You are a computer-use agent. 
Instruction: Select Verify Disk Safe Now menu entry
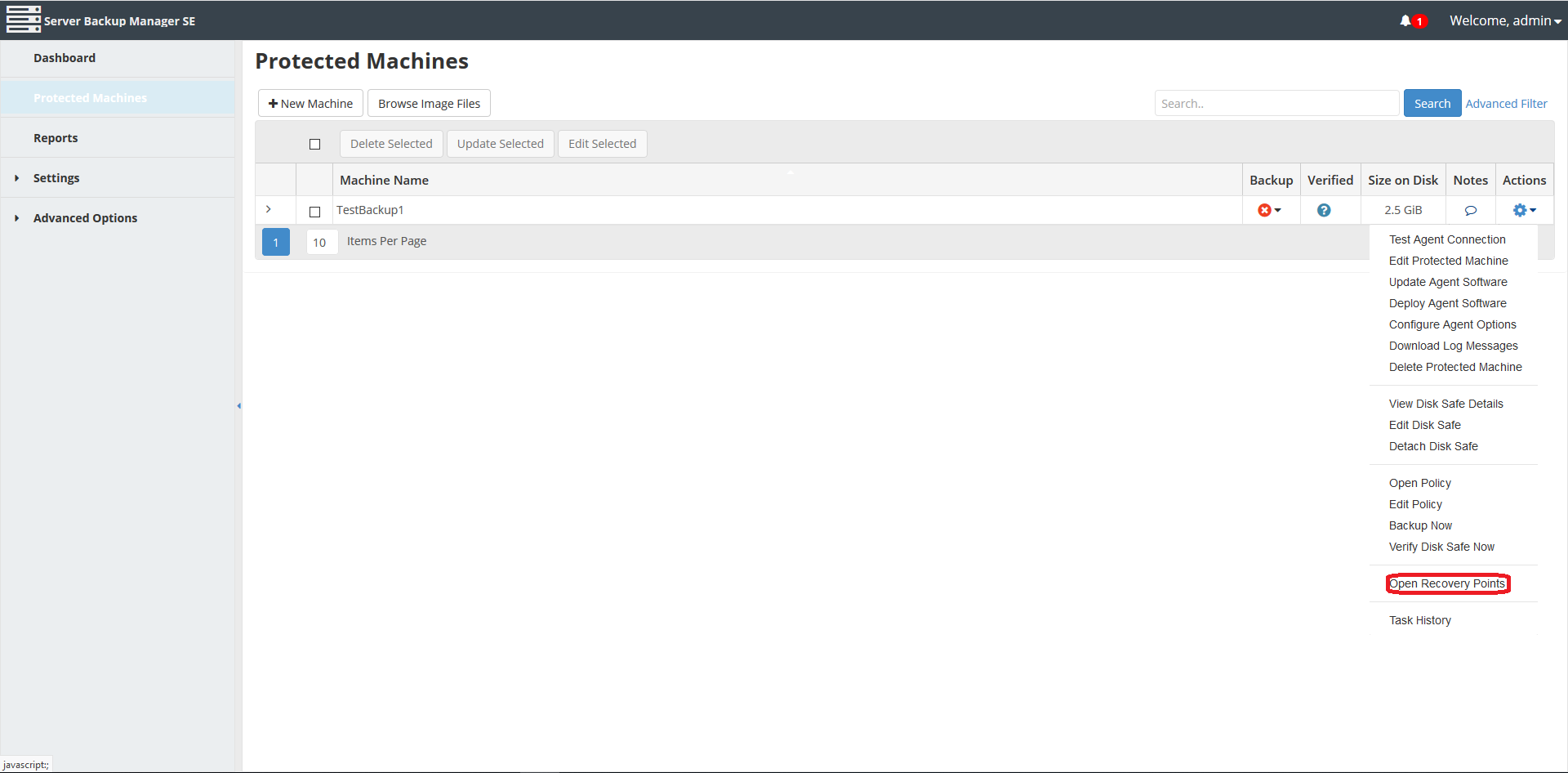click(x=1441, y=547)
